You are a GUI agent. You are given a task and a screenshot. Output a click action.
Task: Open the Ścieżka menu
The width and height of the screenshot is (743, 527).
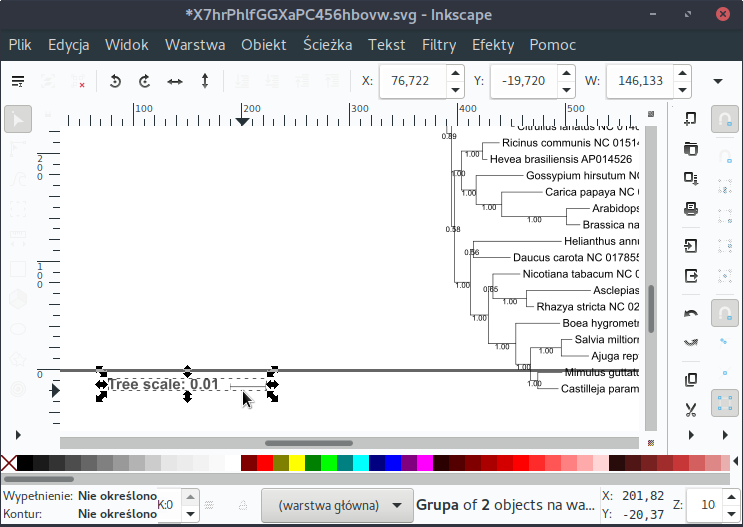pos(327,45)
